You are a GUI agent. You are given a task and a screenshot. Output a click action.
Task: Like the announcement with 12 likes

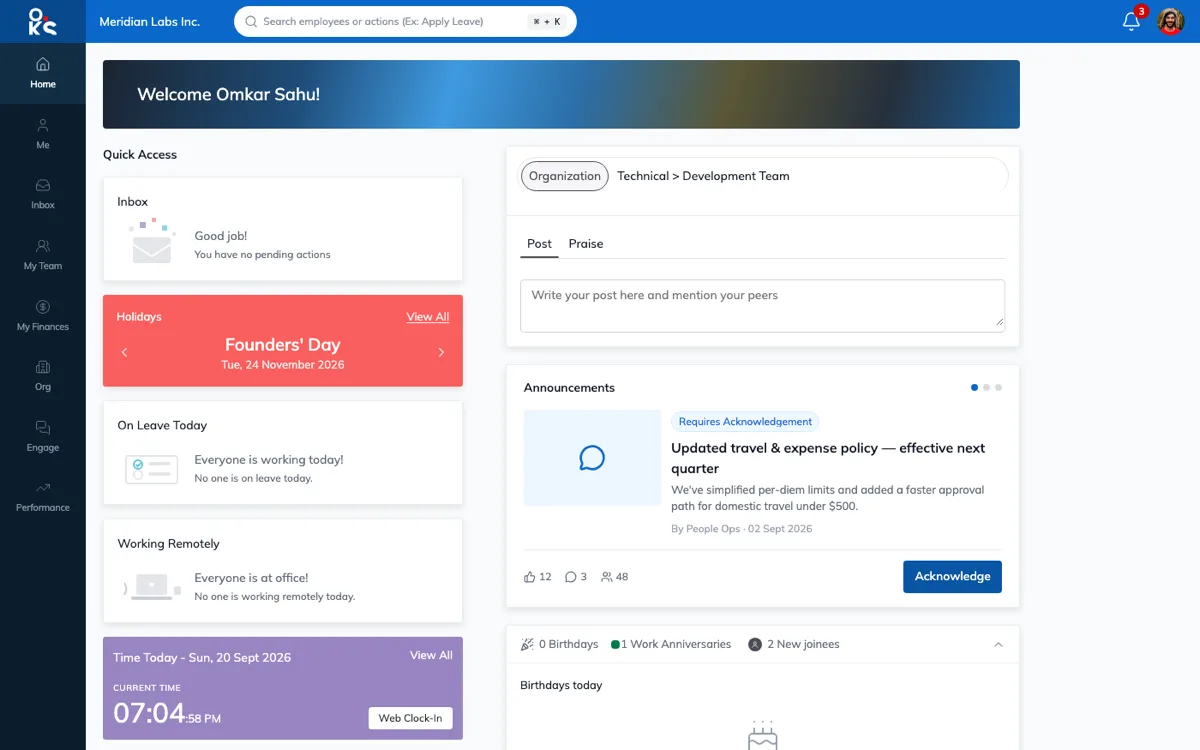click(x=538, y=577)
